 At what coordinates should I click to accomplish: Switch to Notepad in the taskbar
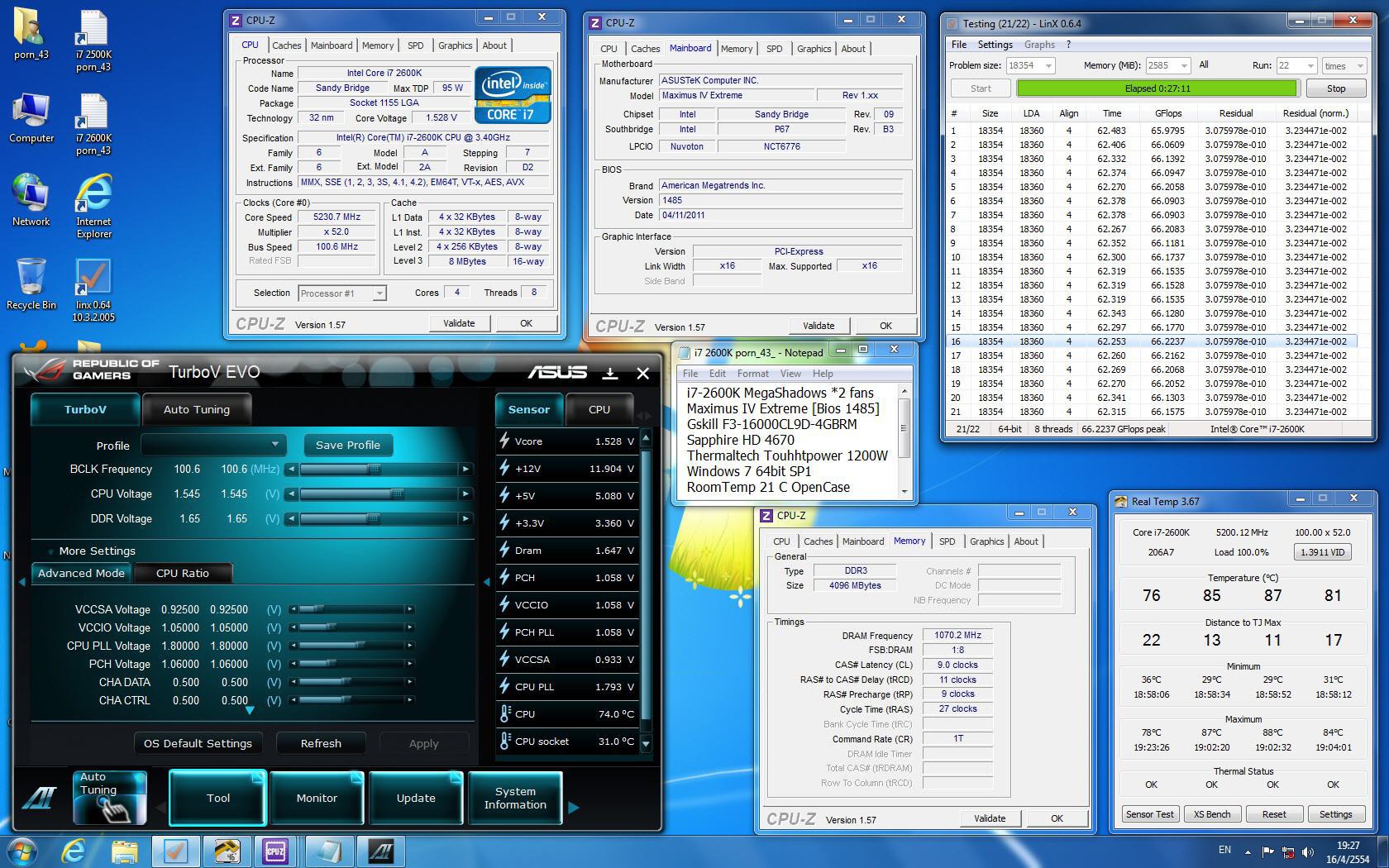pyautogui.click(x=328, y=851)
